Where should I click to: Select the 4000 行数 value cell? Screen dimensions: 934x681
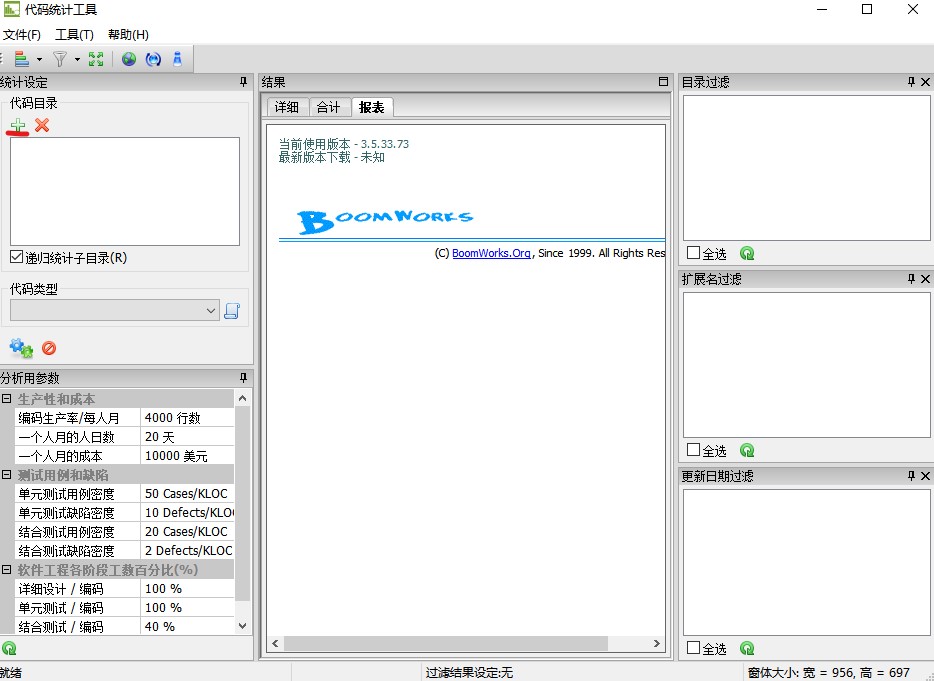(x=187, y=418)
